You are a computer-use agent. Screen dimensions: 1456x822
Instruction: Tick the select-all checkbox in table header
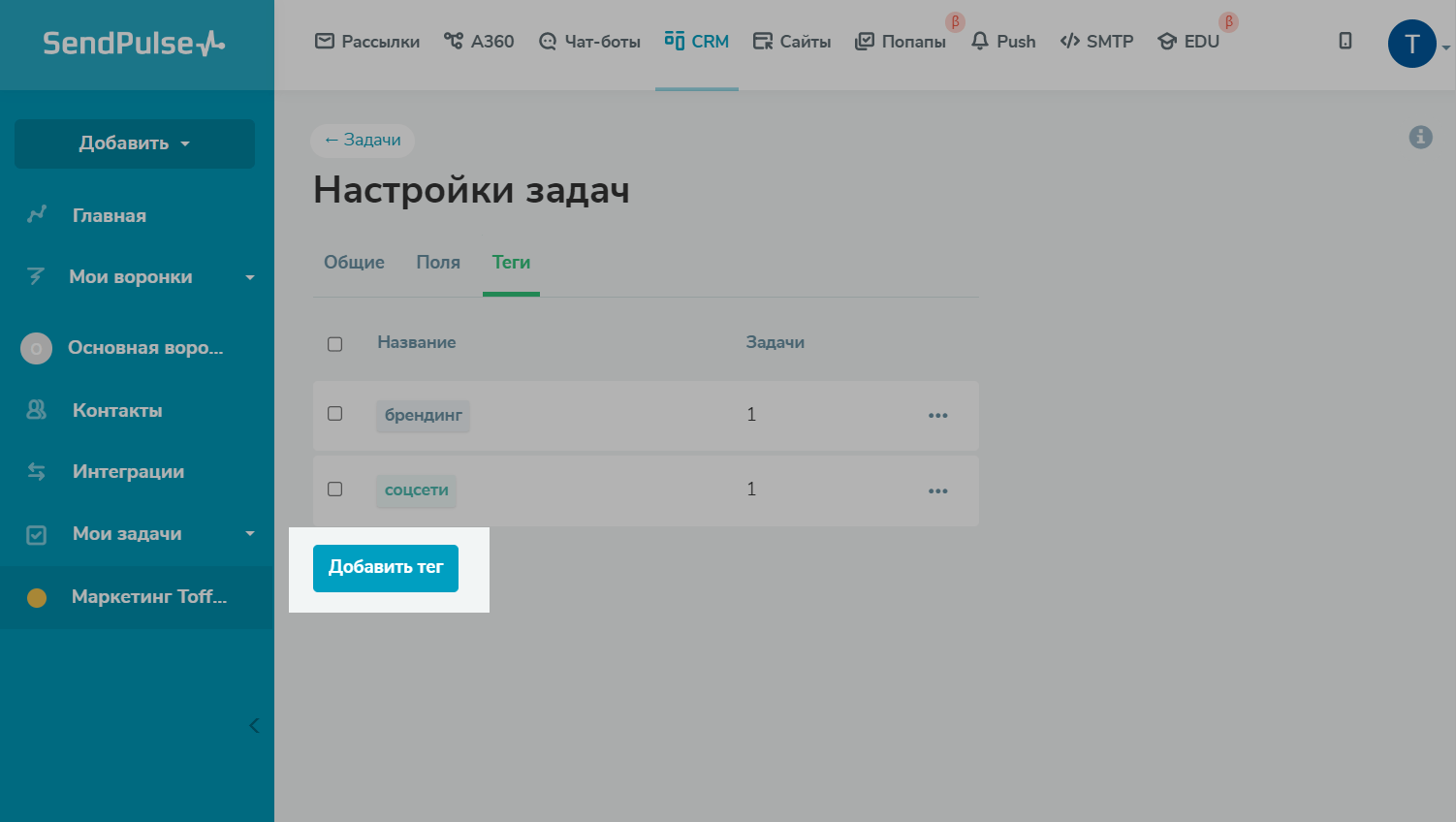click(335, 344)
